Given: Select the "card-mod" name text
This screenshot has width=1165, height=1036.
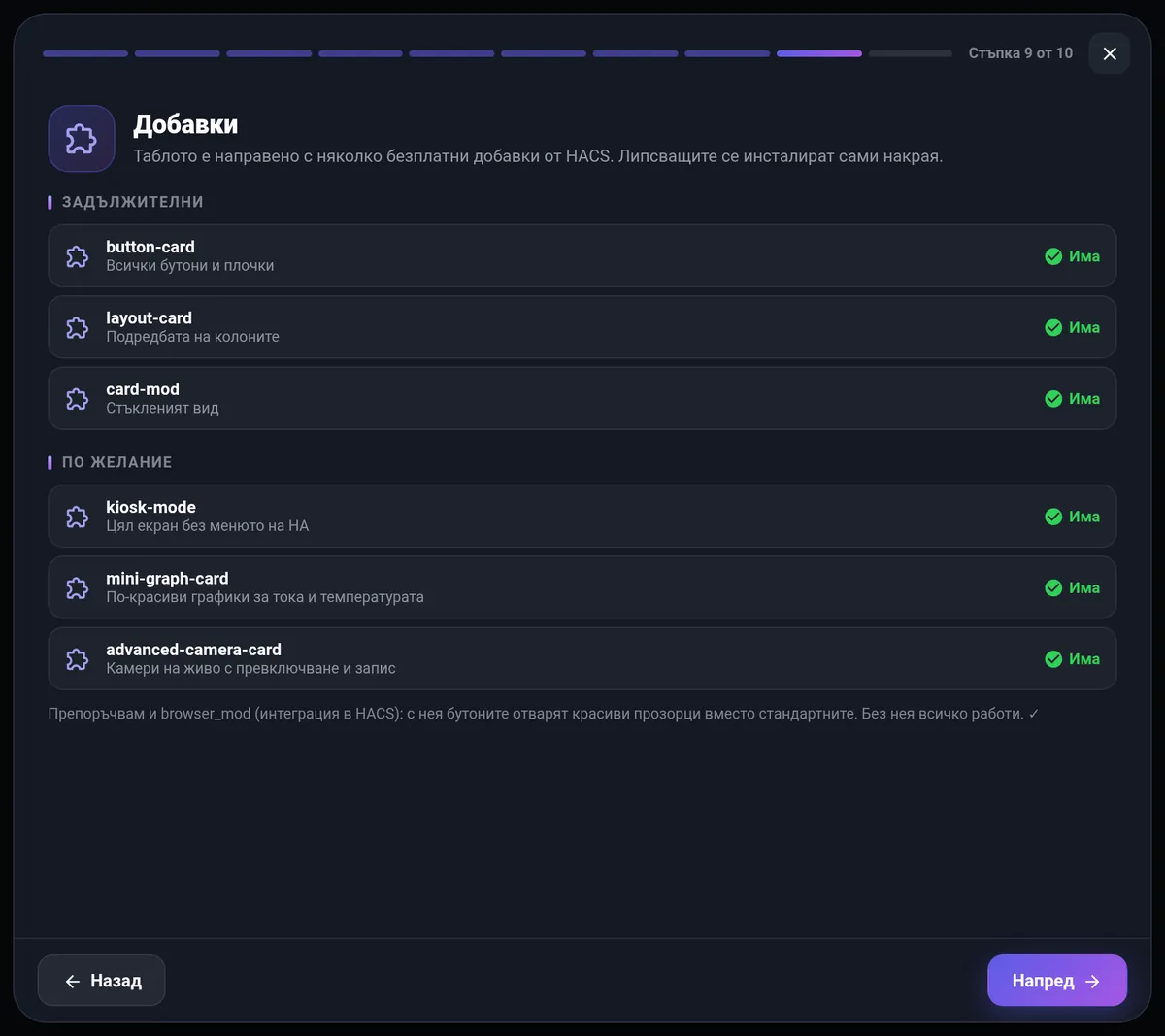Looking at the screenshot, I should pos(143,389).
